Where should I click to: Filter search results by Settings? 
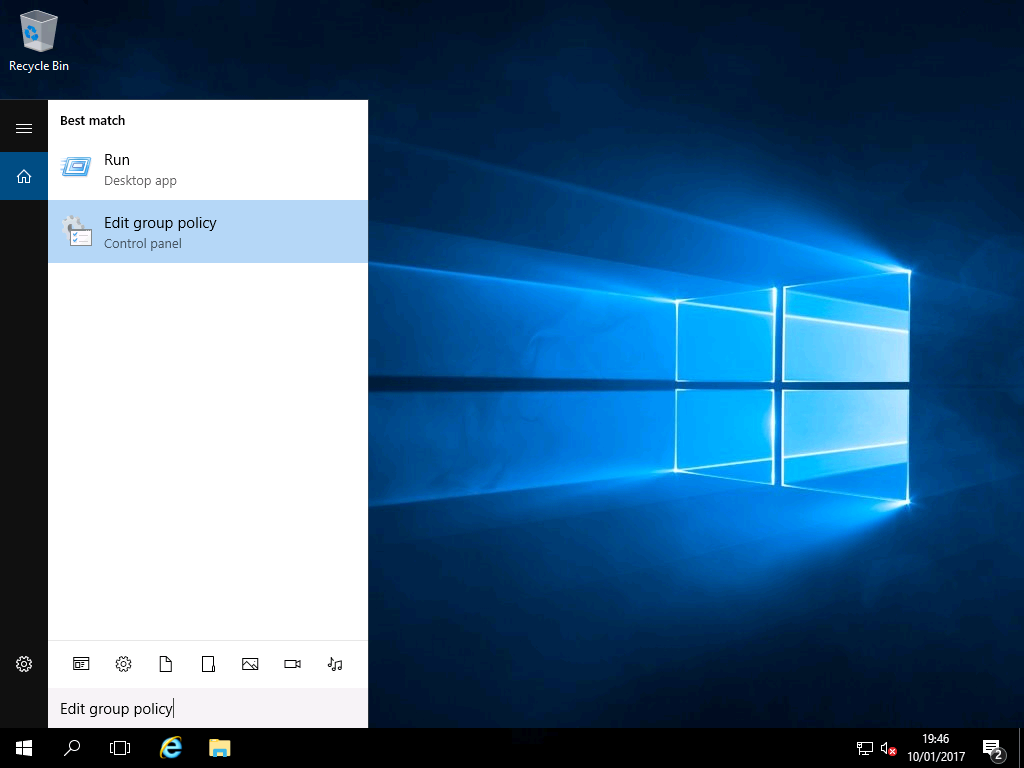point(123,664)
